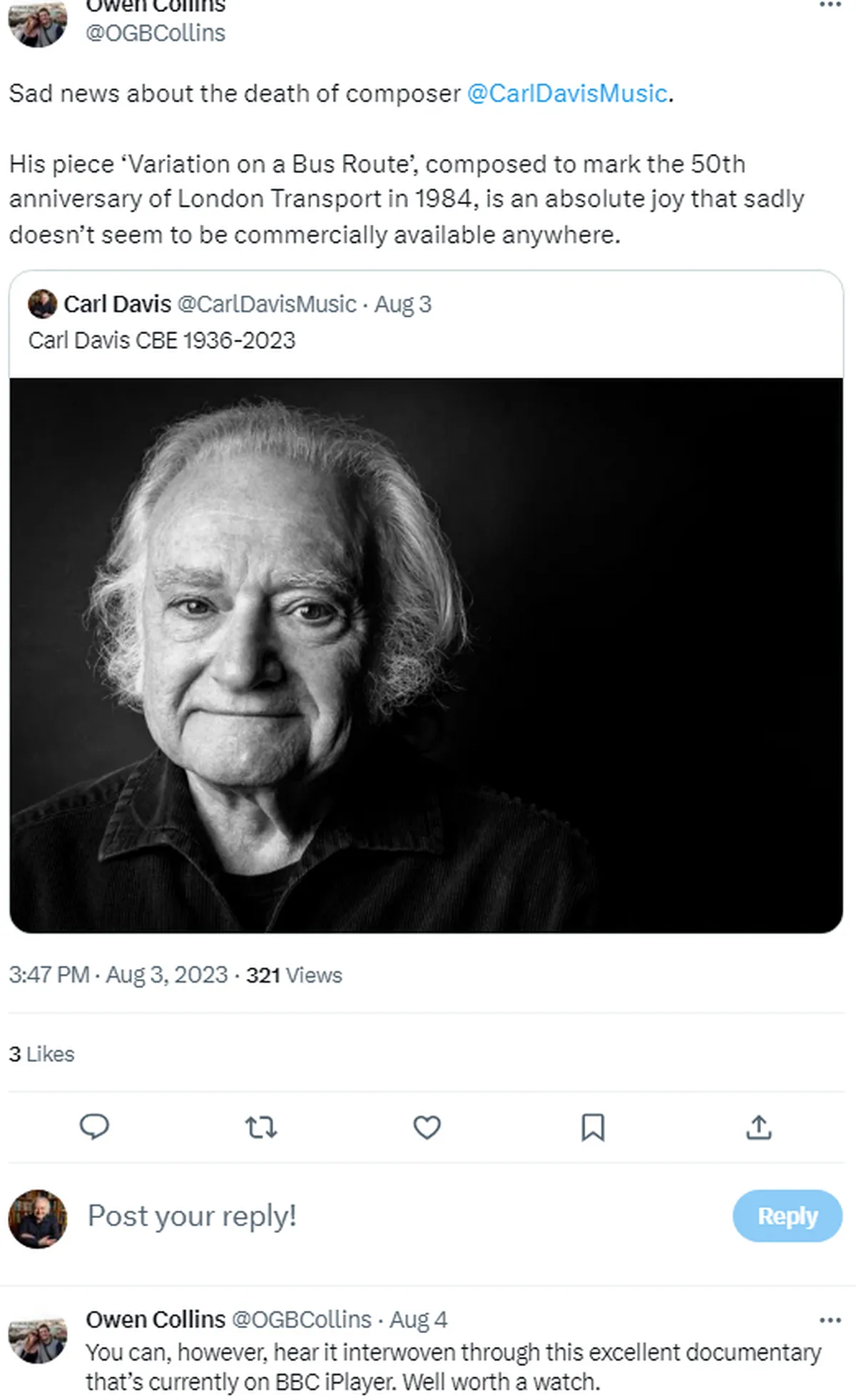
Task: Open the @CarlDavisMusic mention link
Action: pyautogui.click(x=567, y=93)
